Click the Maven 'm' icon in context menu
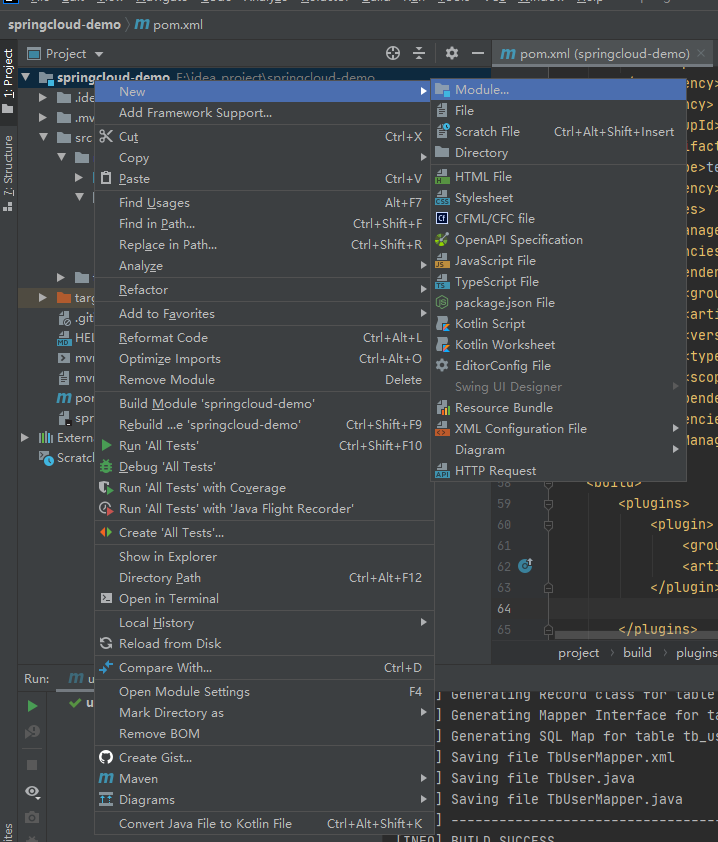This screenshot has width=718, height=842. pos(106,778)
